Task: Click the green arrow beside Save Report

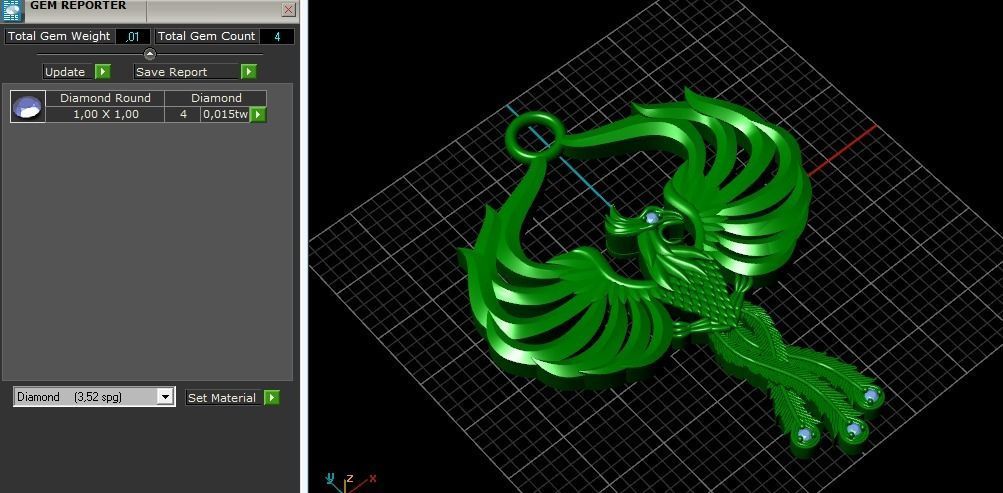Action: pos(249,72)
